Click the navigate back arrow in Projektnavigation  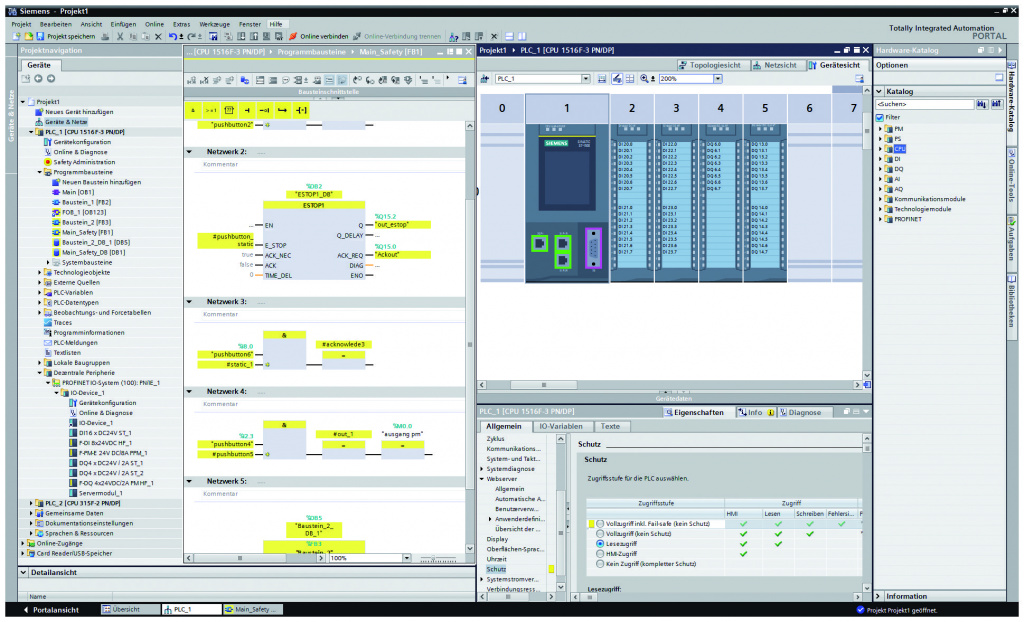[39, 78]
